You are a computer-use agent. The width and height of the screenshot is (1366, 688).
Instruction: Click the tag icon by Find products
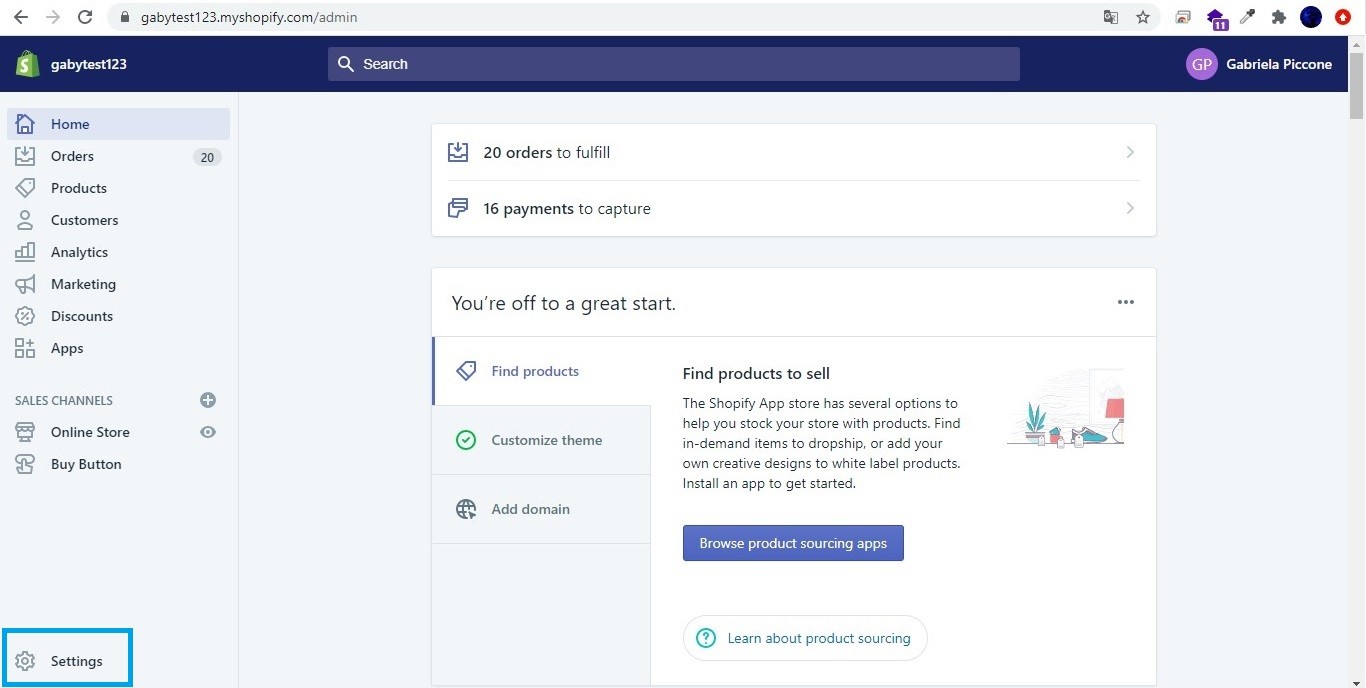pyautogui.click(x=466, y=371)
